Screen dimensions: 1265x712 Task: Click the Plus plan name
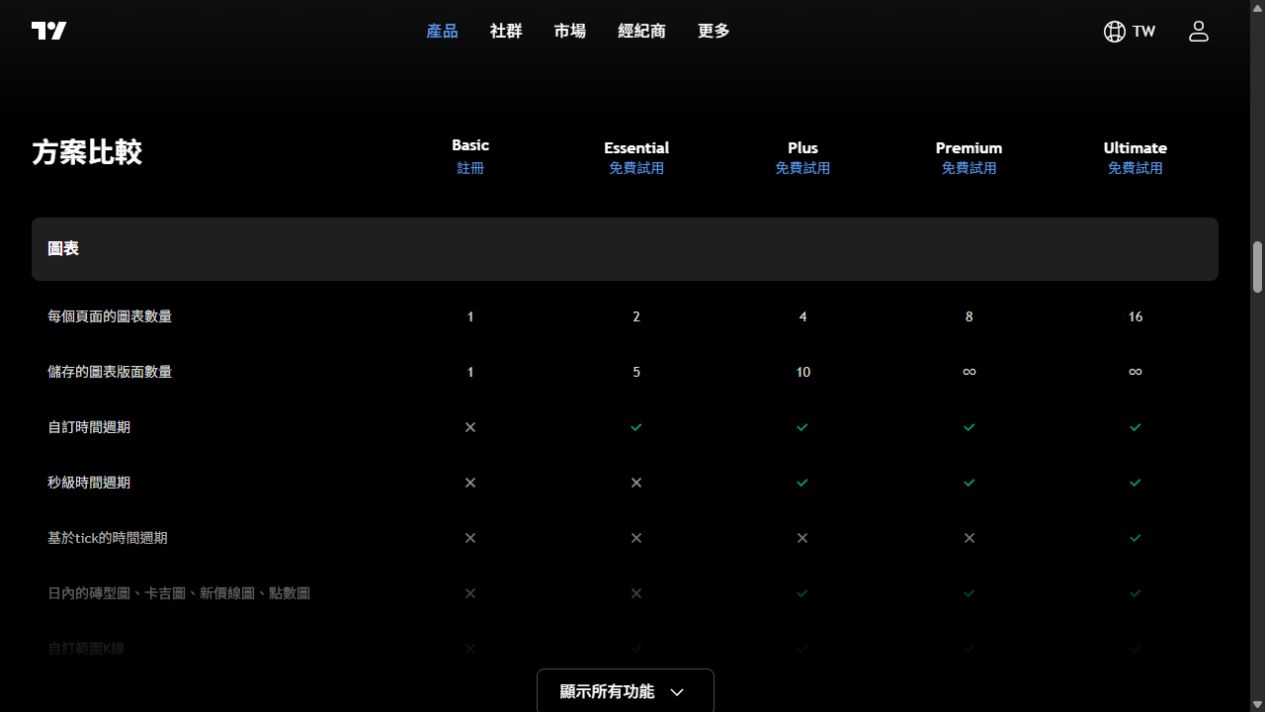[802, 148]
